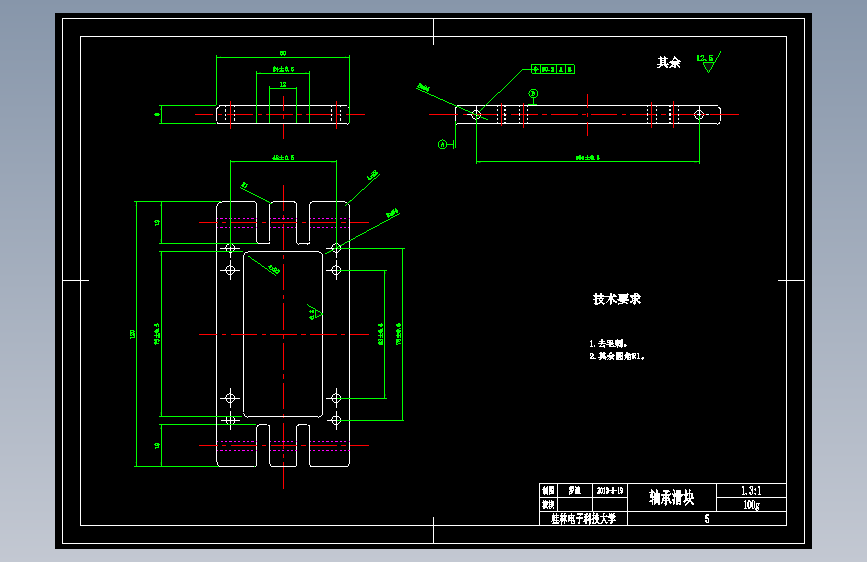The height and width of the screenshot is (562, 867).
Task: Click the '其余' label near the roughness symbol
Action: (668, 63)
